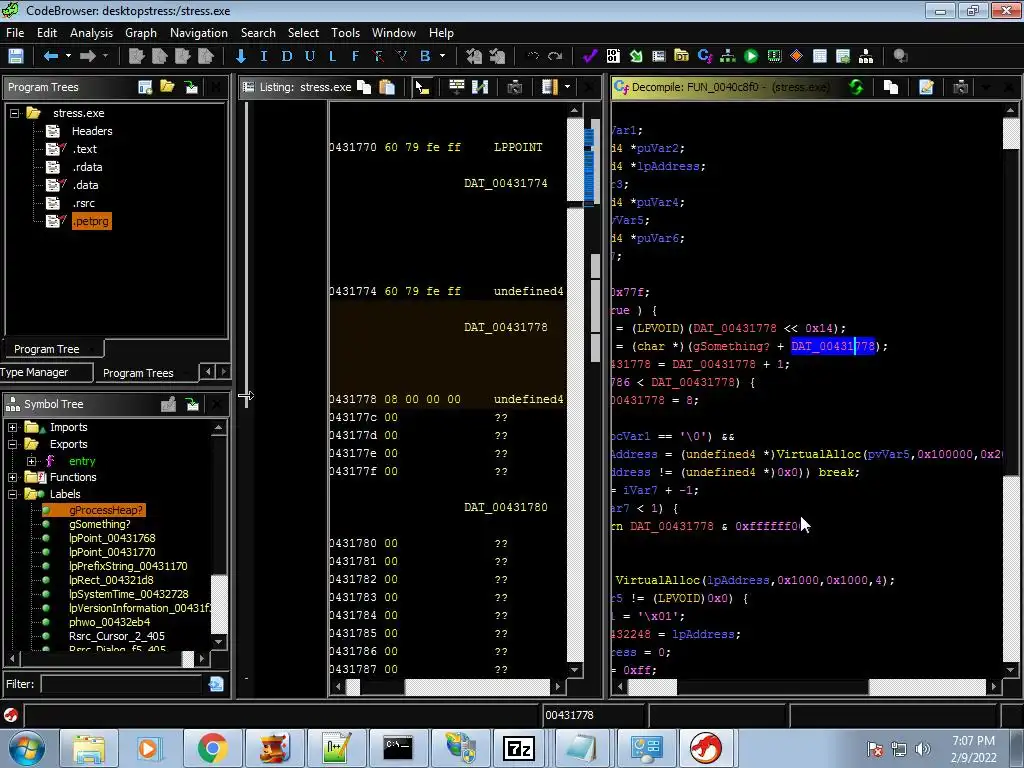Go to next Bookmark (B icon)
Viewport: 1024px width, 768px height.
click(x=425, y=56)
